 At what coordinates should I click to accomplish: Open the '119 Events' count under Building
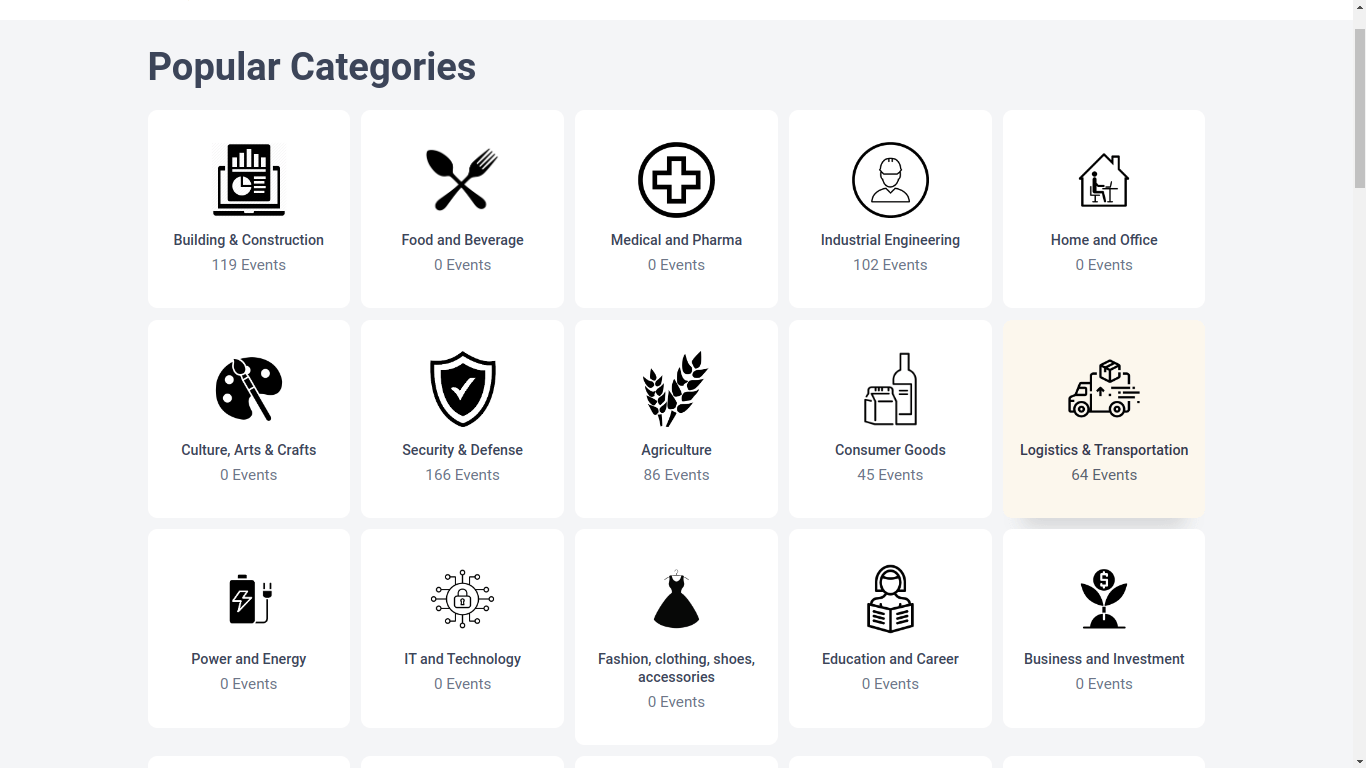(x=249, y=265)
